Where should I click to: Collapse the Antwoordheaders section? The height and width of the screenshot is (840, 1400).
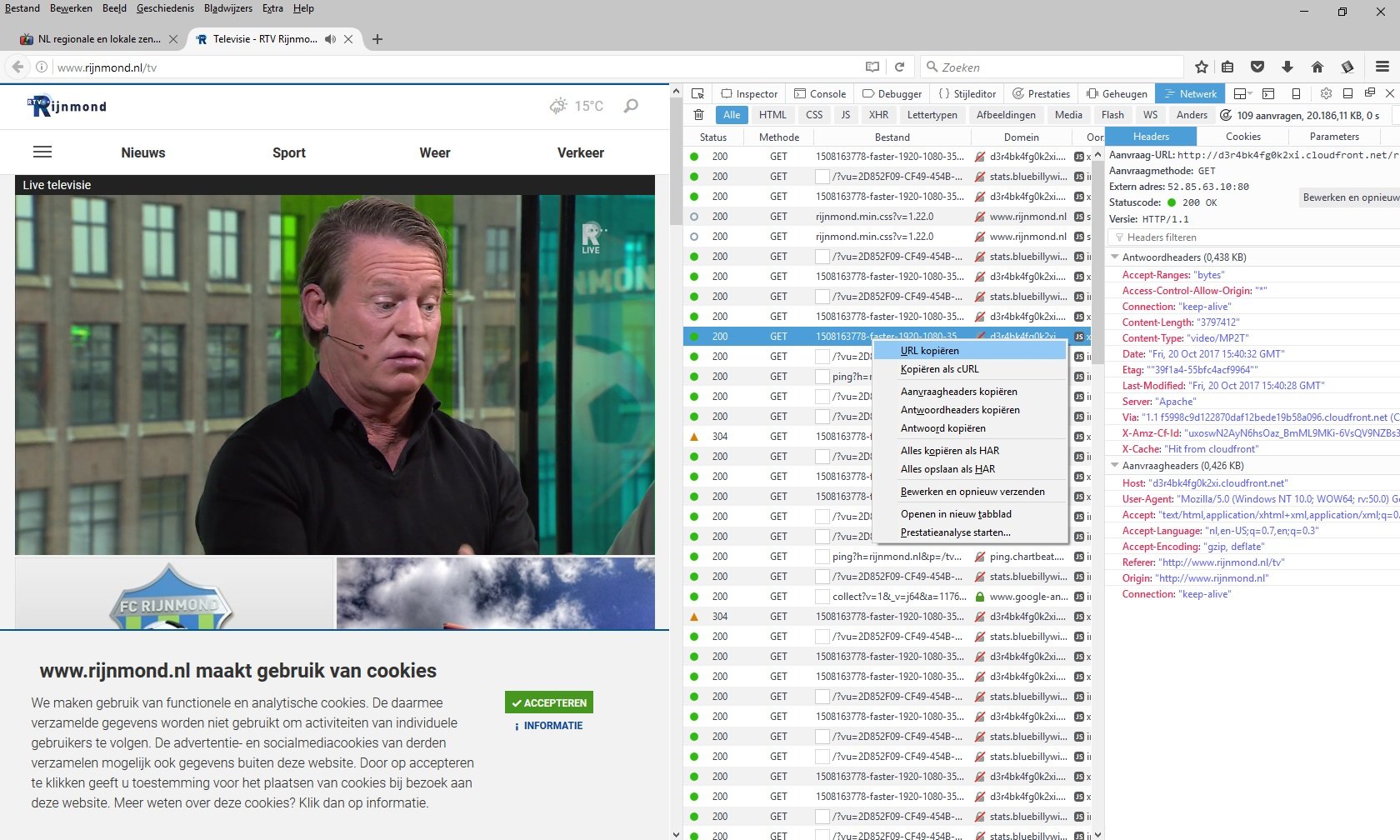point(1115,257)
